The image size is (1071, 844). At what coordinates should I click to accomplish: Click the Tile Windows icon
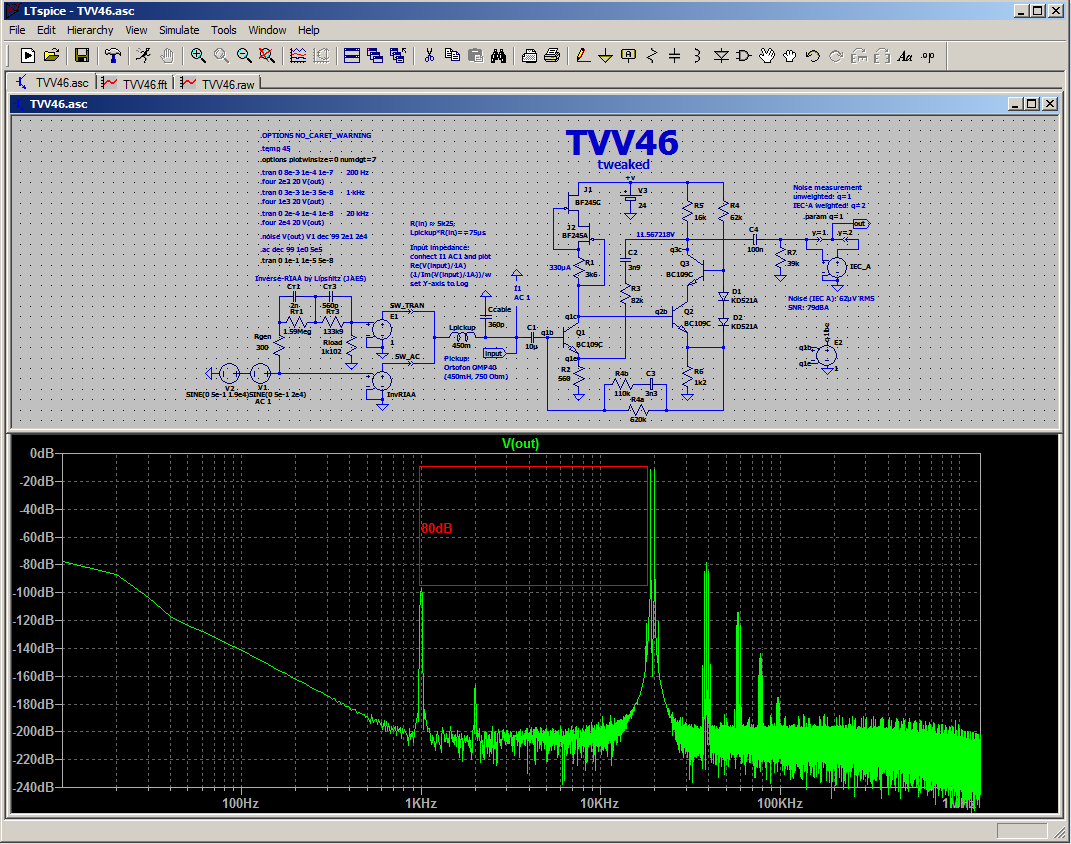pos(352,55)
